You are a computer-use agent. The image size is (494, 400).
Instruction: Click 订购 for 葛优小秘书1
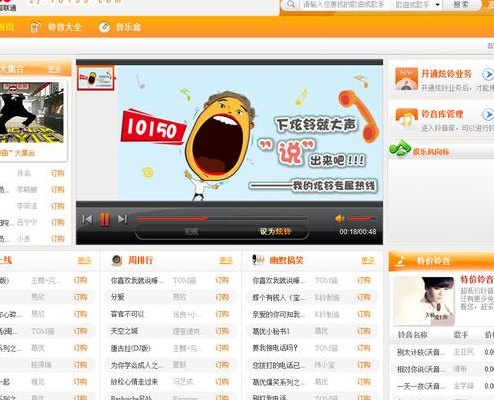(x=364, y=331)
